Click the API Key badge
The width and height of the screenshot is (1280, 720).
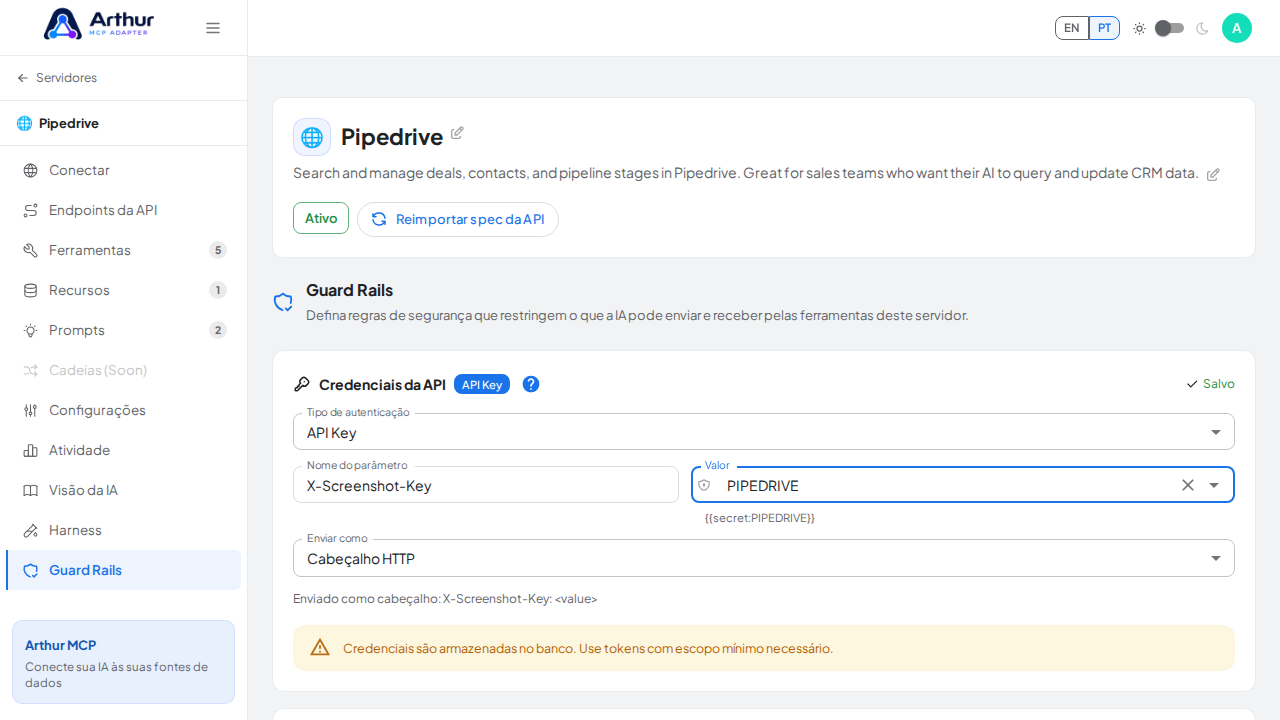point(482,384)
